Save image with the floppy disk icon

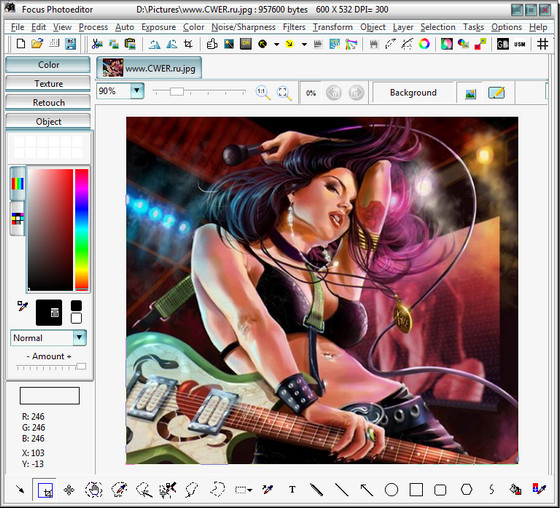click(70, 44)
